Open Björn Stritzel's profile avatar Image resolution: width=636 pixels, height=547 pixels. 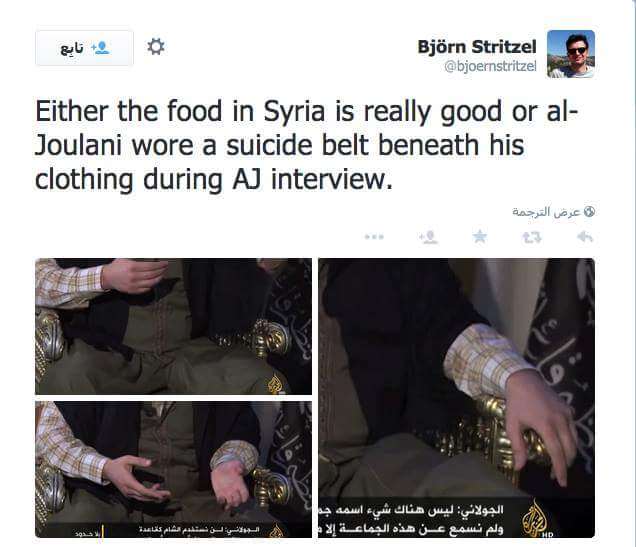571,54
